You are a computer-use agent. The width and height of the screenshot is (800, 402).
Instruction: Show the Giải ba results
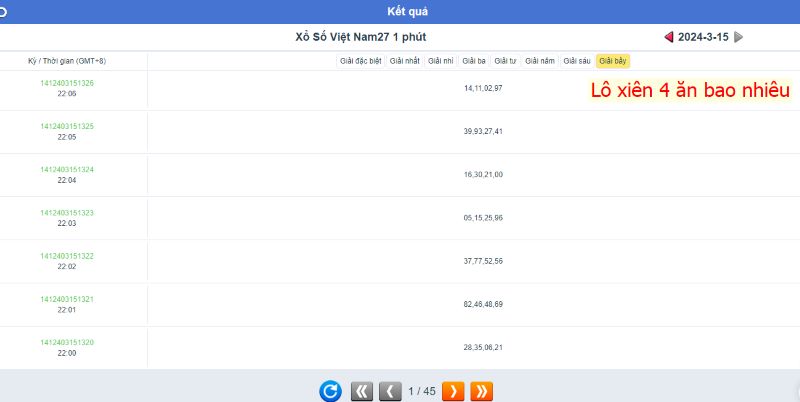(x=474, y=61)
